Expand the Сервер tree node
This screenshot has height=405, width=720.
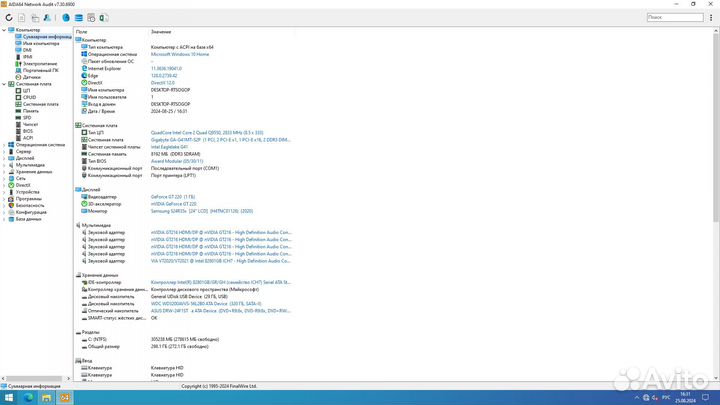tap(4, 151)
